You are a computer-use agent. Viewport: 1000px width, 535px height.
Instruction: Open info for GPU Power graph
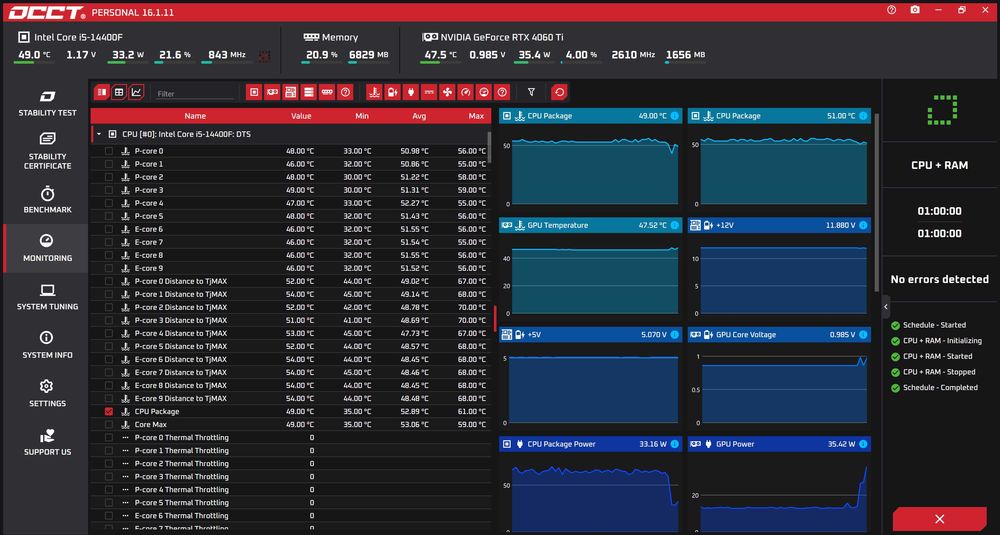[863, 444]
